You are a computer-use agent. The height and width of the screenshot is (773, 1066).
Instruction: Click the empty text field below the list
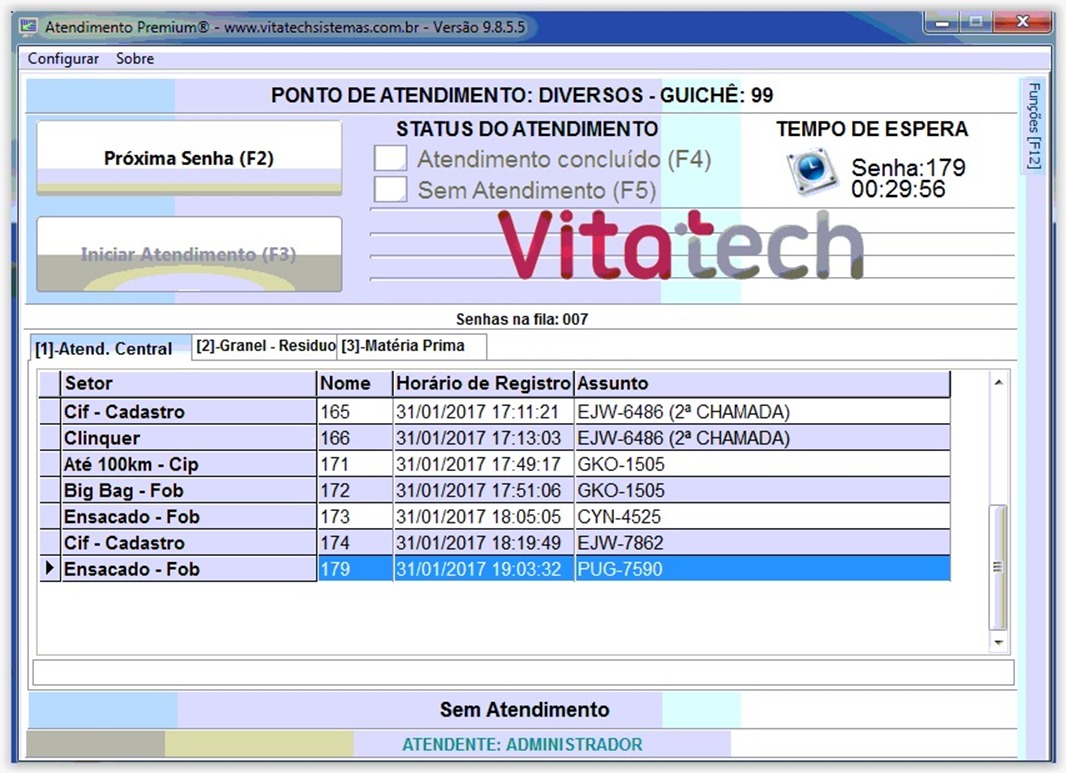[523, 671]
